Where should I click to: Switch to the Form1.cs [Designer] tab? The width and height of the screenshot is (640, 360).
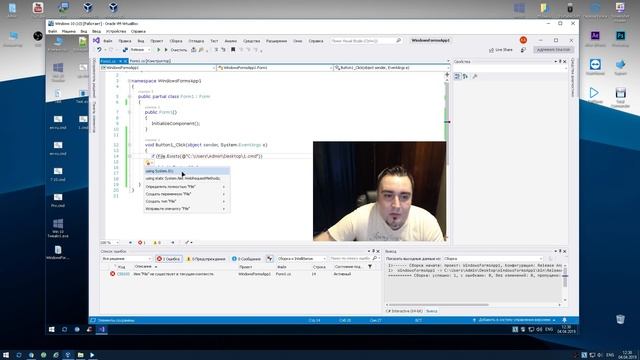150,61
